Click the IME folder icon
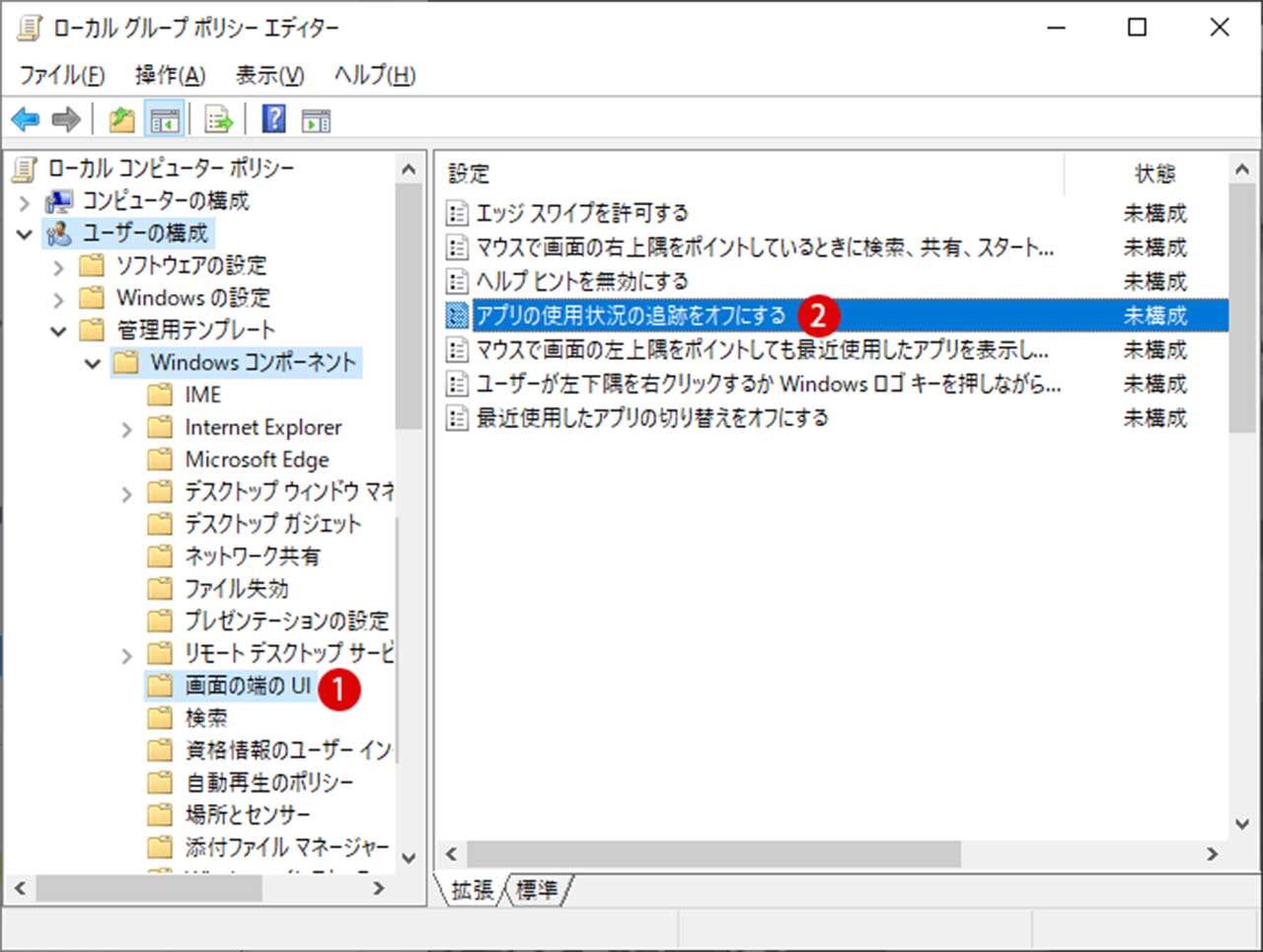The image size is (1263, 952). (160, 395)
